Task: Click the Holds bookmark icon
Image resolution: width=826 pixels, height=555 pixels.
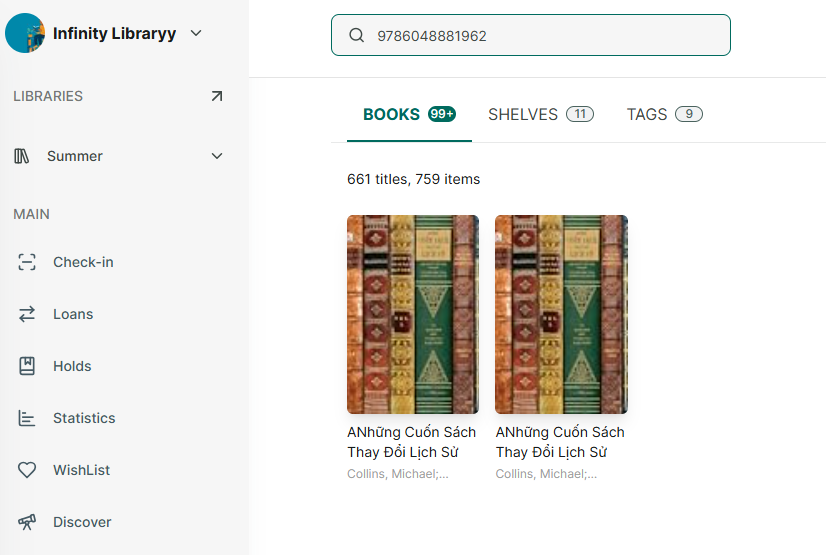Action: tap(27, 366)
